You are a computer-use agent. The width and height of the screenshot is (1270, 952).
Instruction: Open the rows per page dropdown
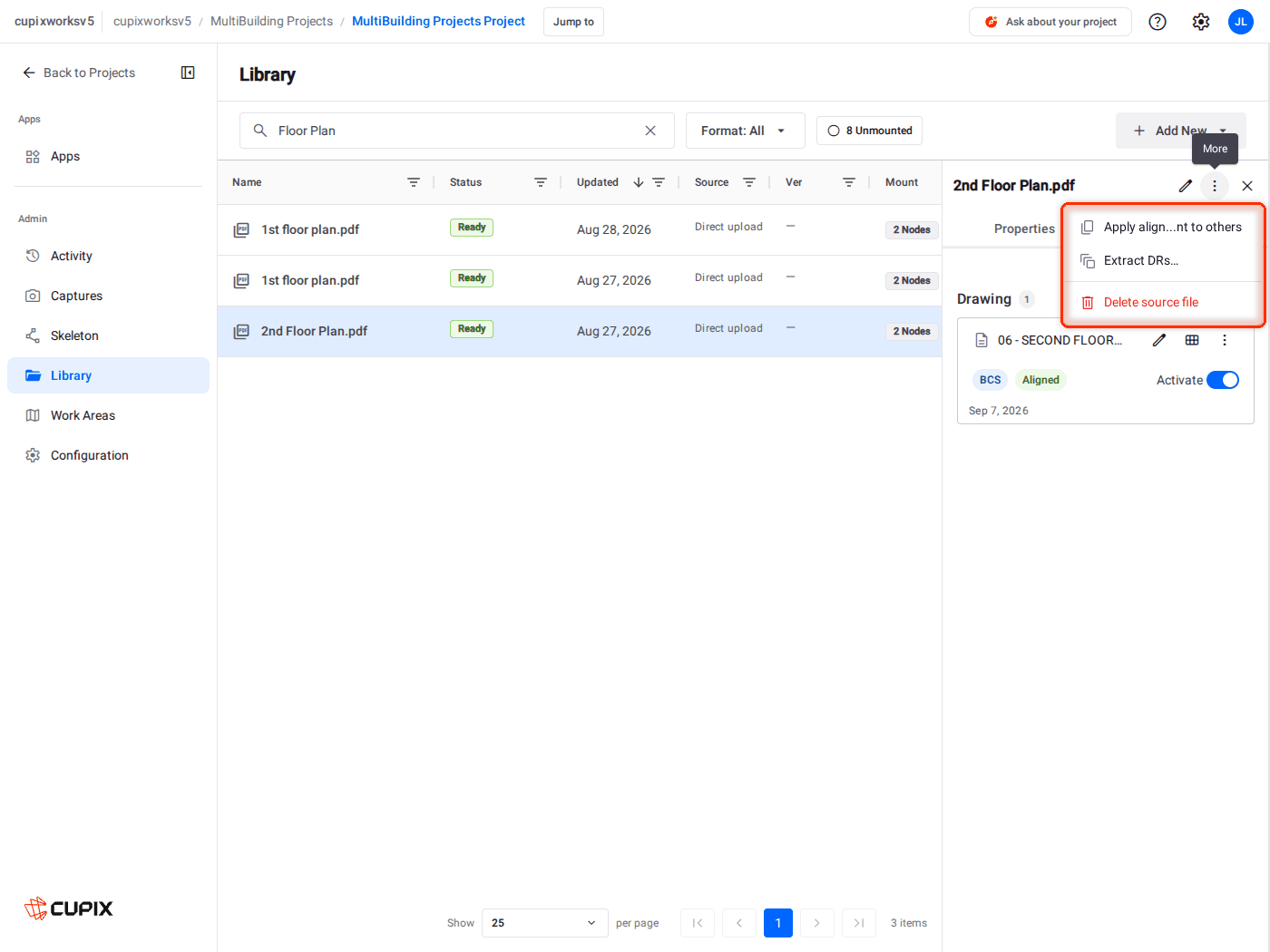(544, 923)
